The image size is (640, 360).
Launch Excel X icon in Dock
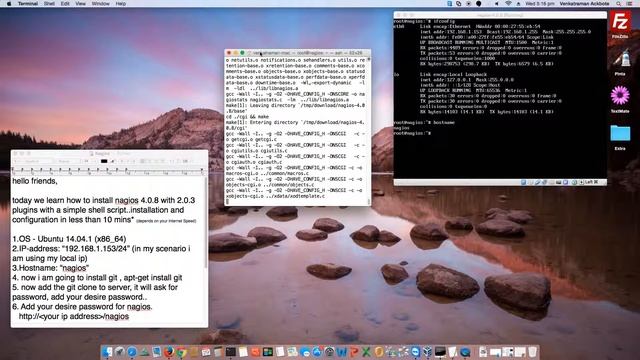click(x=366, y=352)
